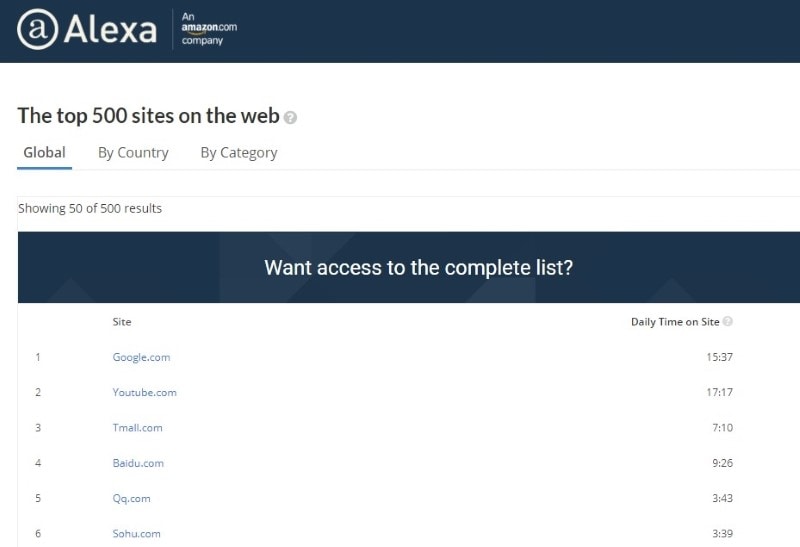This screenshot has height=547, width=800.
Task: Select the Sohu.com site link
Action: tap(136, 534)
